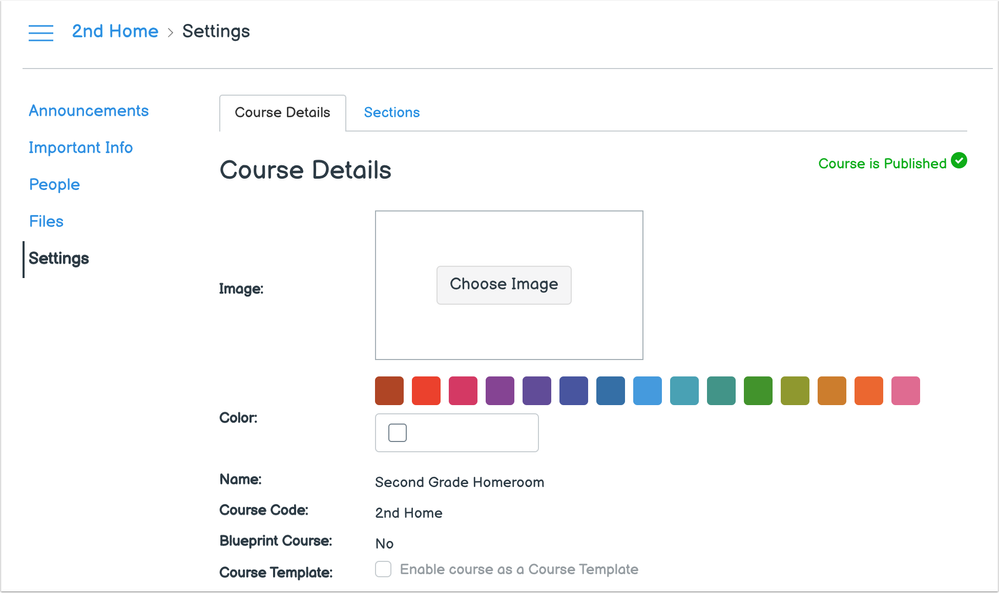The image size is (999, 593).
Task: Pick the olive color swatch
Action: pyautogui.click(x=795, y=390)
